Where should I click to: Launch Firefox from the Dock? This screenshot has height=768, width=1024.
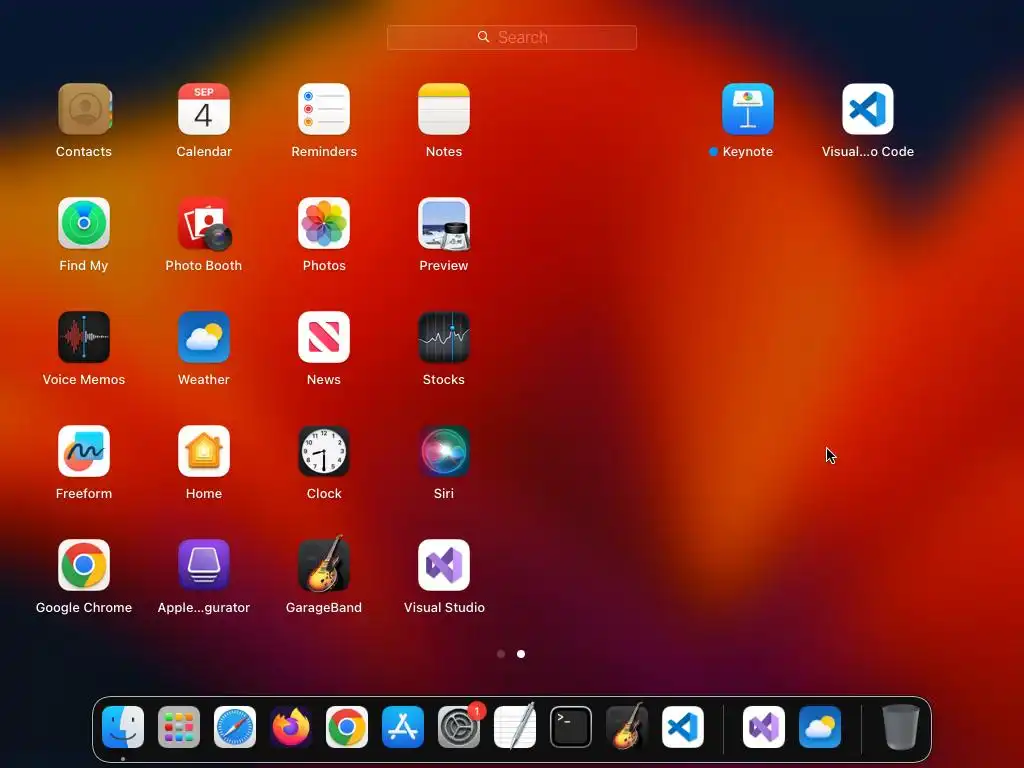(291, 727)
